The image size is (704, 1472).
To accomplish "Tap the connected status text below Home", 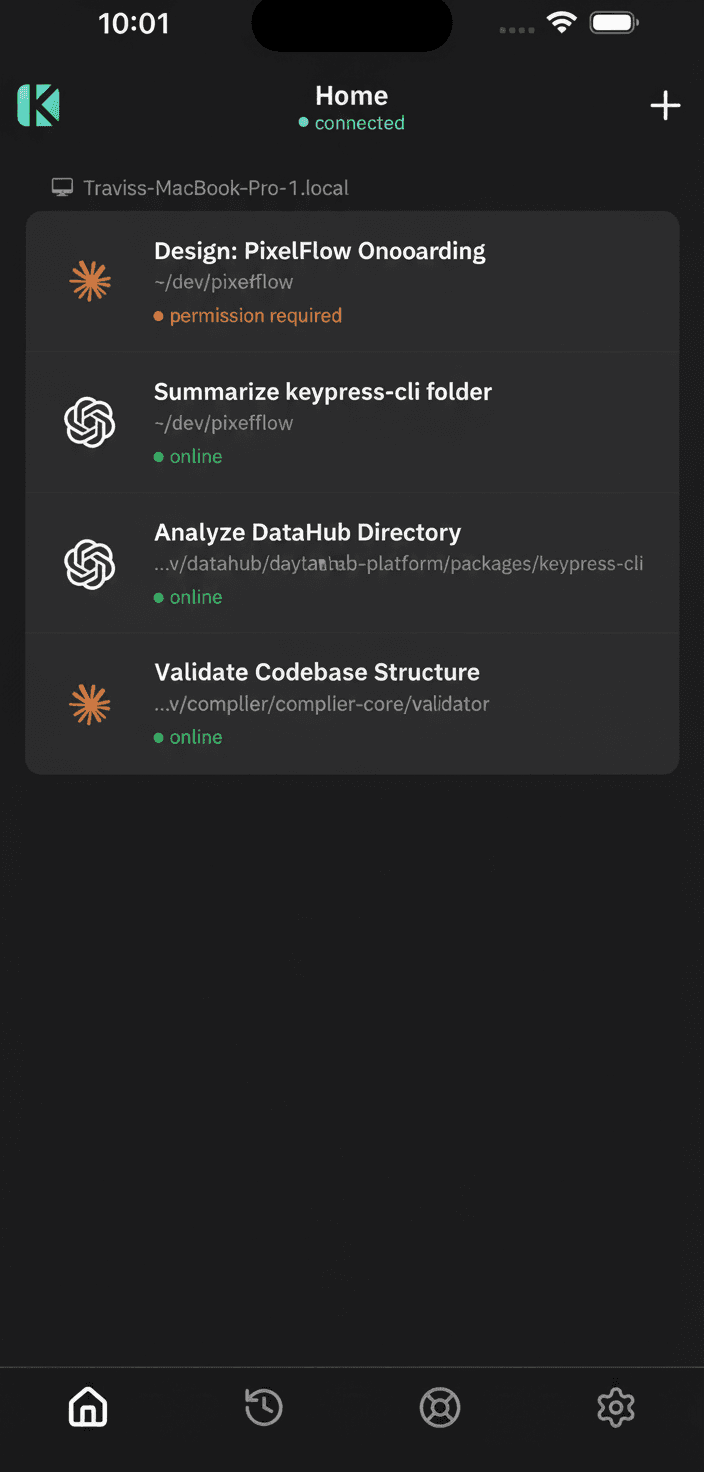I will pyautogui.click(x=359, y=122).
